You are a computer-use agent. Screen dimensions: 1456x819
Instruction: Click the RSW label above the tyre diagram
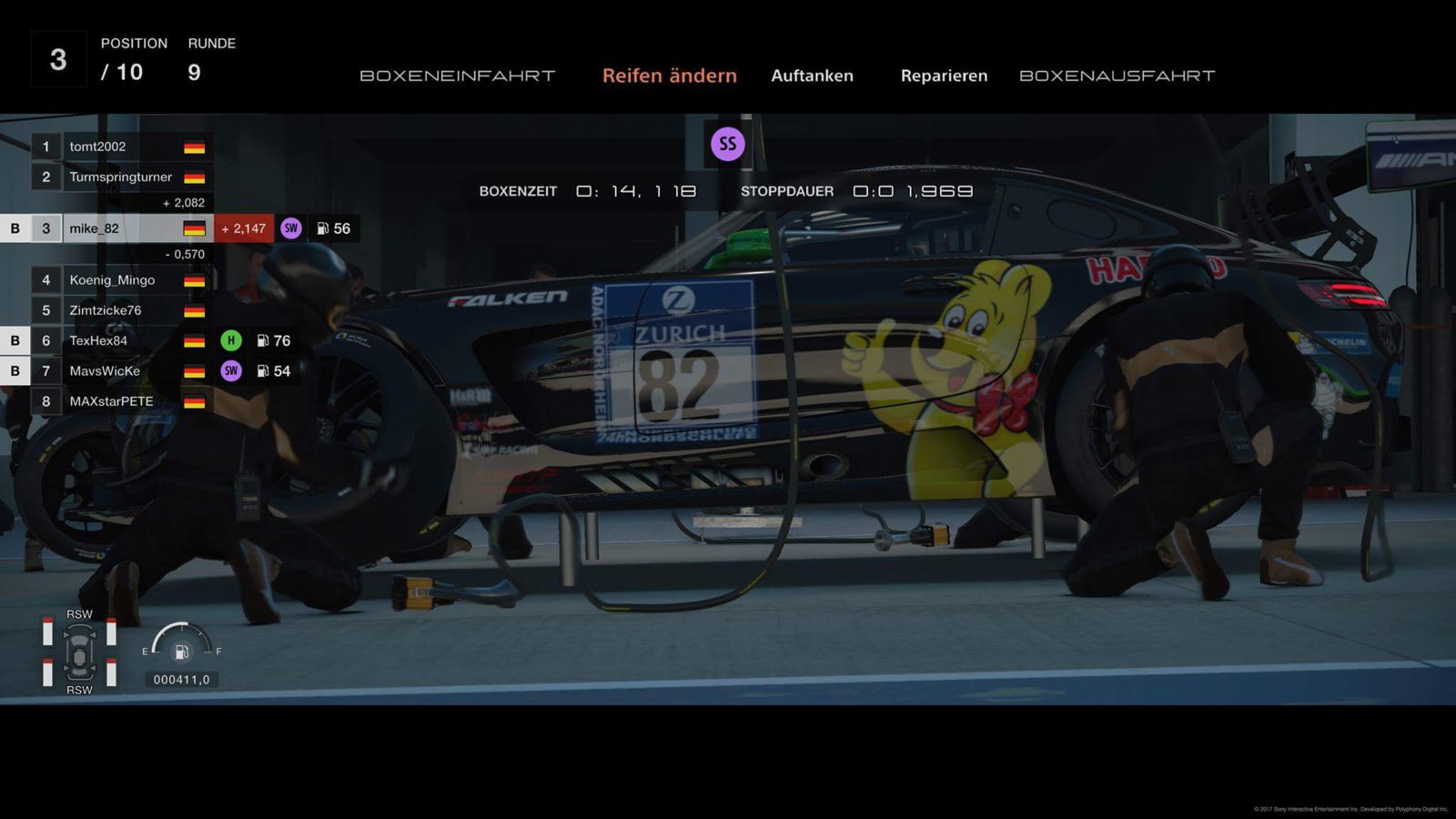point(79,614)
